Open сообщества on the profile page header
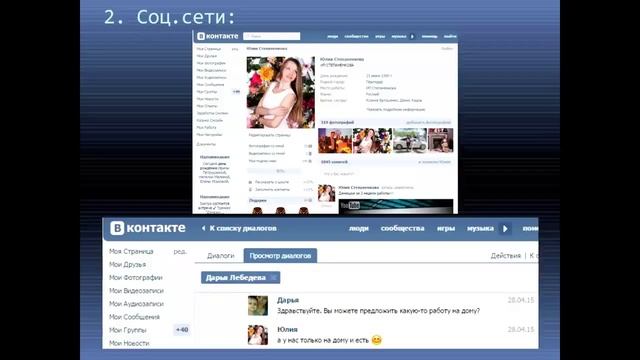The height and width of the screenshot is (360, 640). (356, 36)
